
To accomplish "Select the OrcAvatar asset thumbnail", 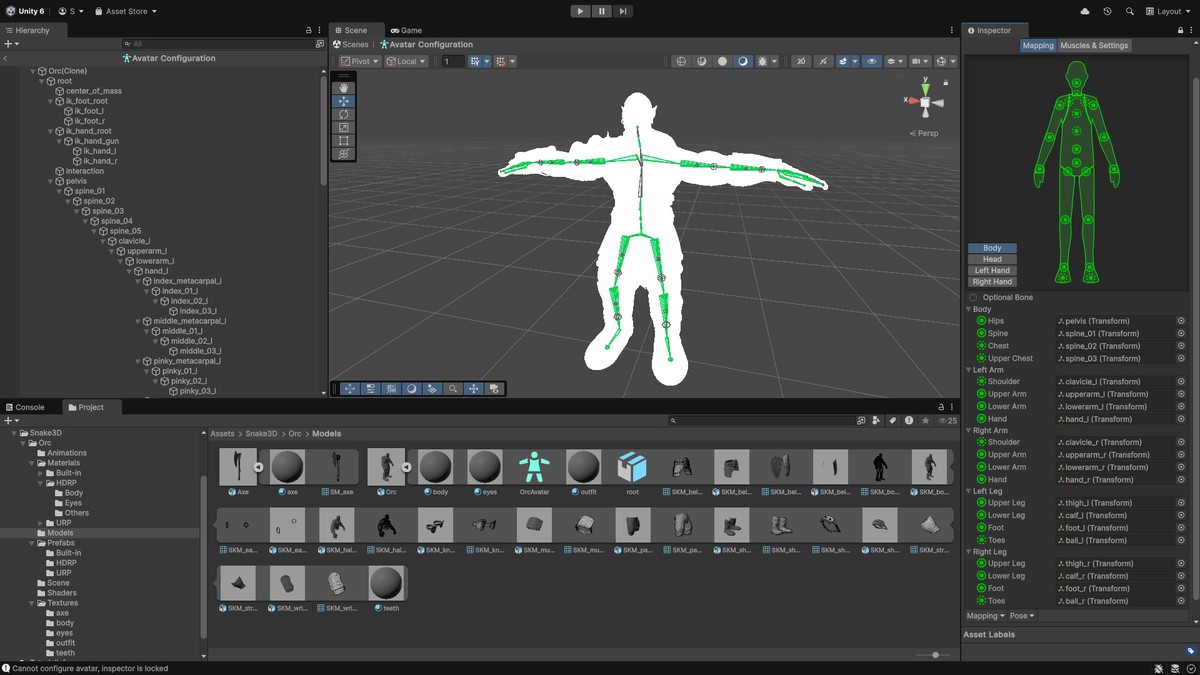I will click(x=534, y=467).
